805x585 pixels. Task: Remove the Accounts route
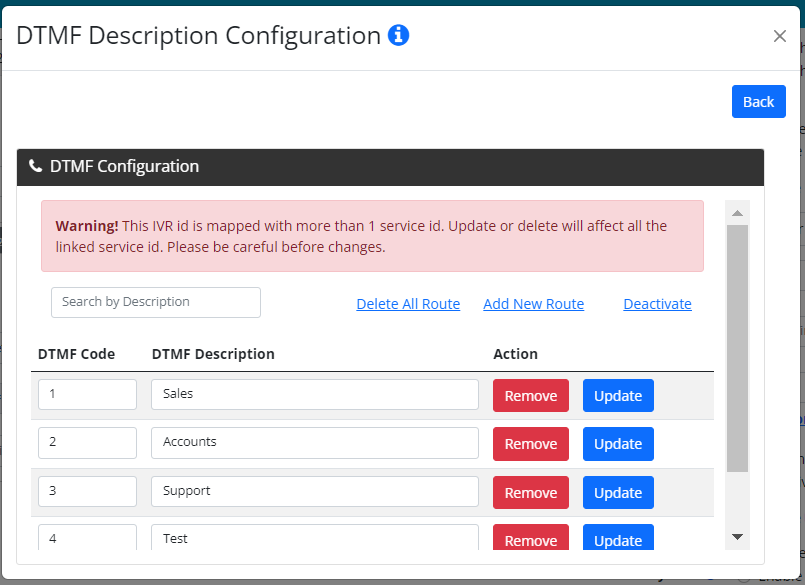tap(531, 444)
